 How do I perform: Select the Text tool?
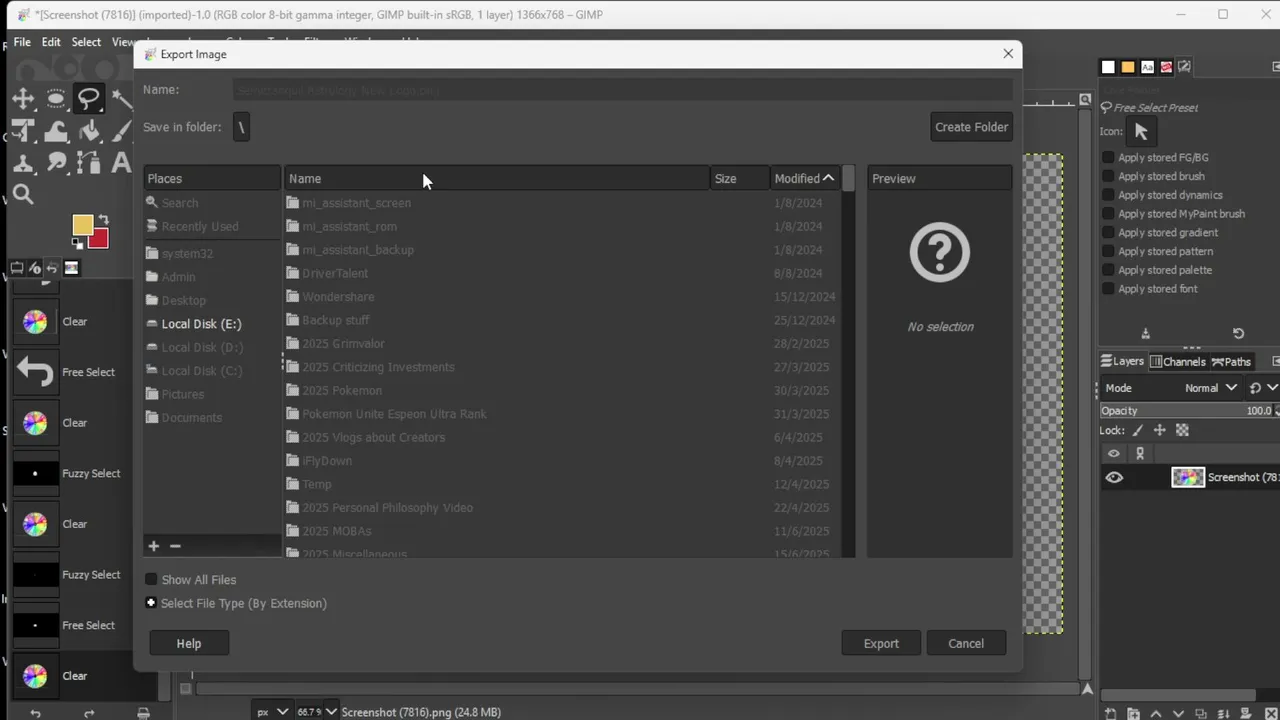[122, 162]
